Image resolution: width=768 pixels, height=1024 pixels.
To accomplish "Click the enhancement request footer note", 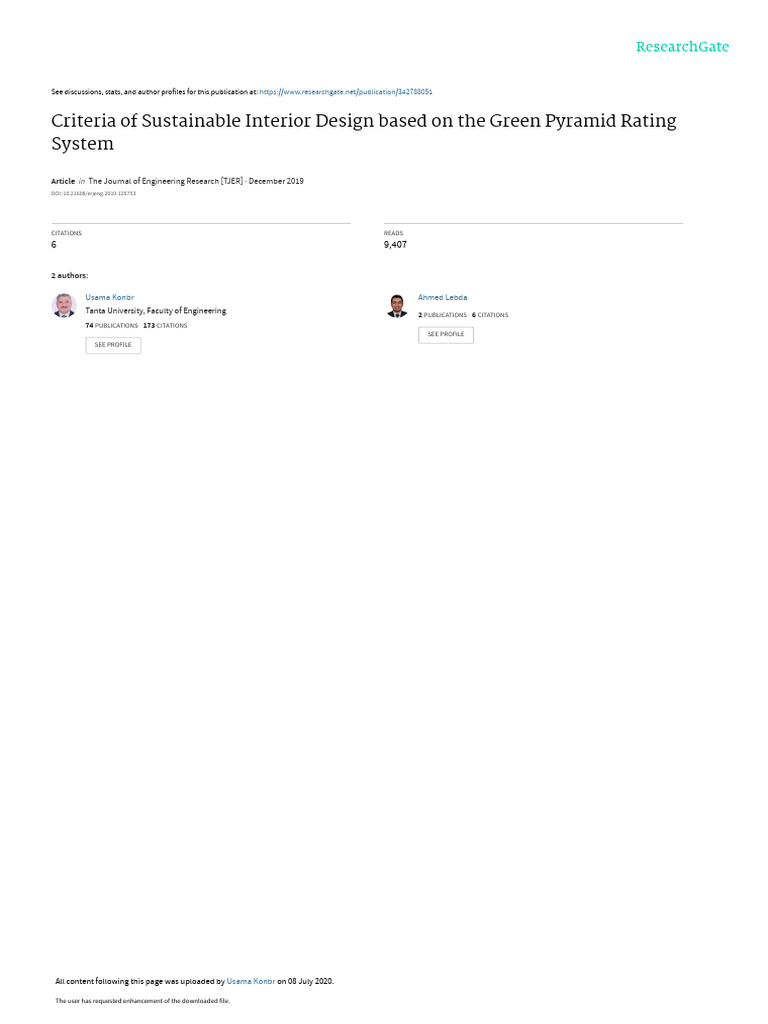I will [x=142, y=1000].
